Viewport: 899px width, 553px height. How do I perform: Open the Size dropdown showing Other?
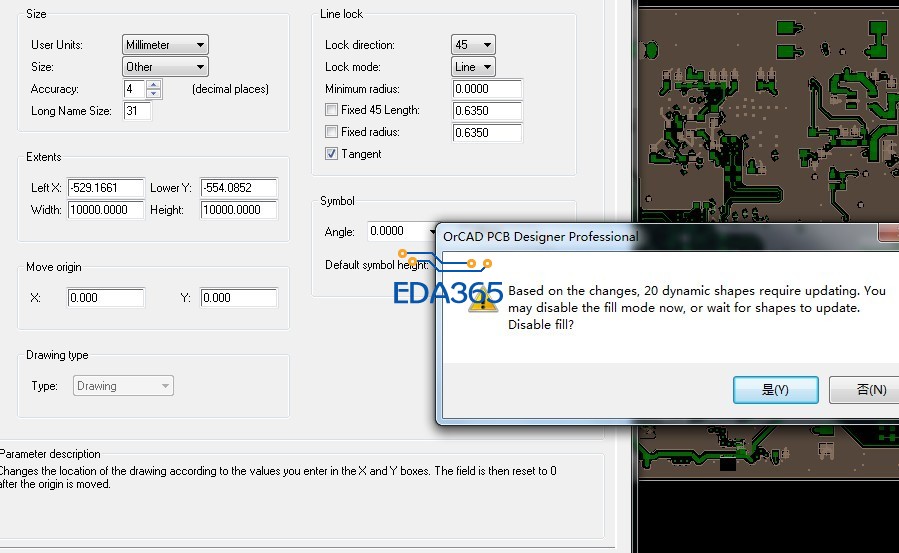[165, 67]
